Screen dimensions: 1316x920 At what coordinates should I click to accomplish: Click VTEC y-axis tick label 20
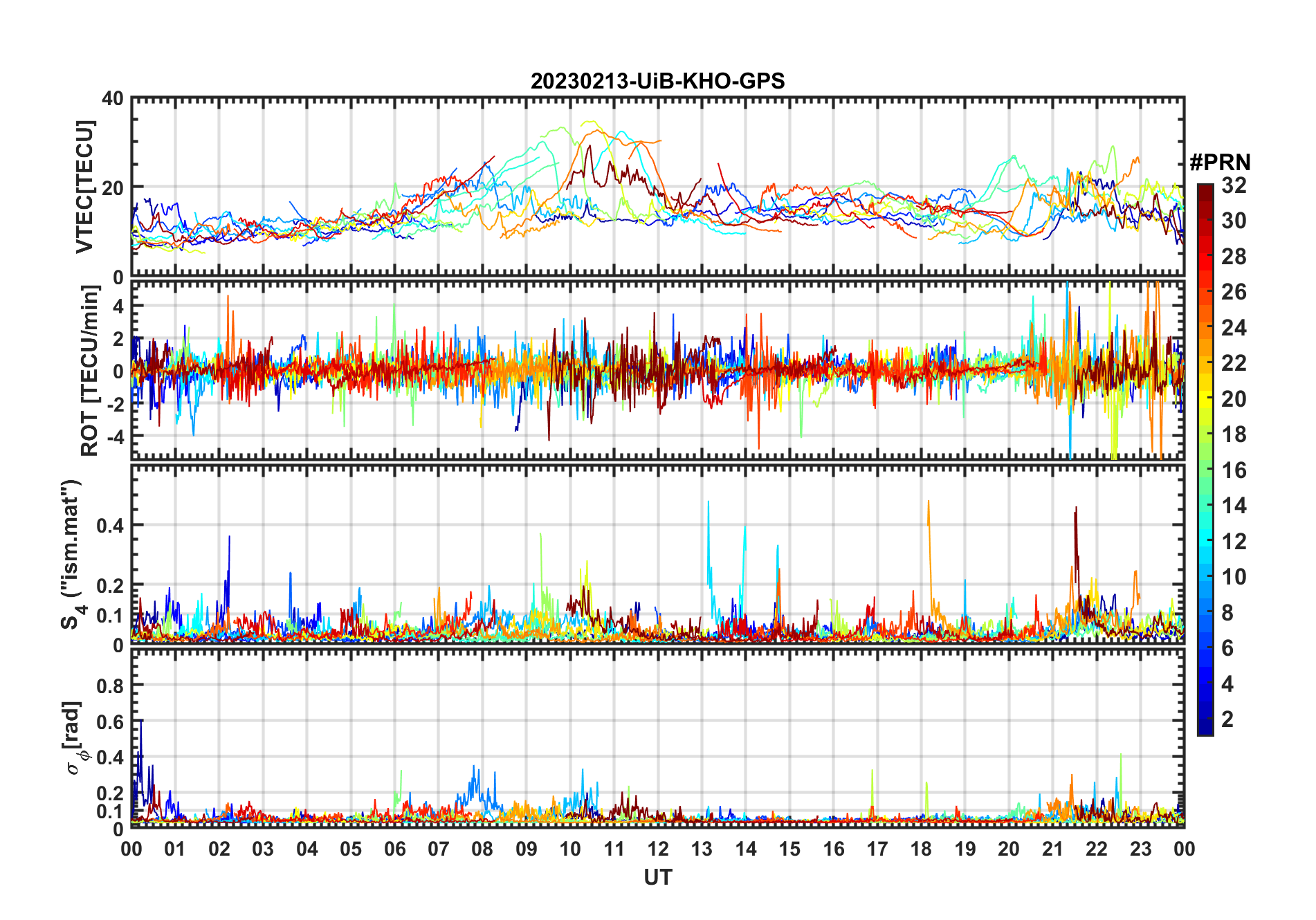(113, 187)
